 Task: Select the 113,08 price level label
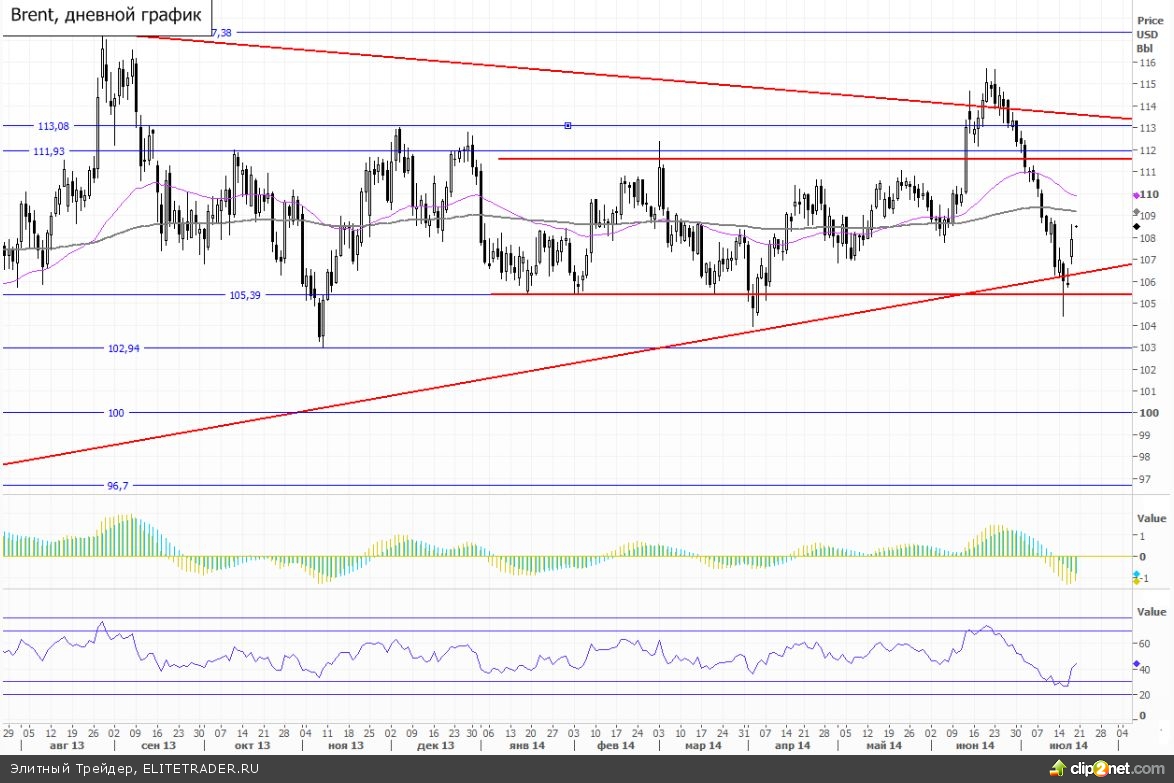53,127
